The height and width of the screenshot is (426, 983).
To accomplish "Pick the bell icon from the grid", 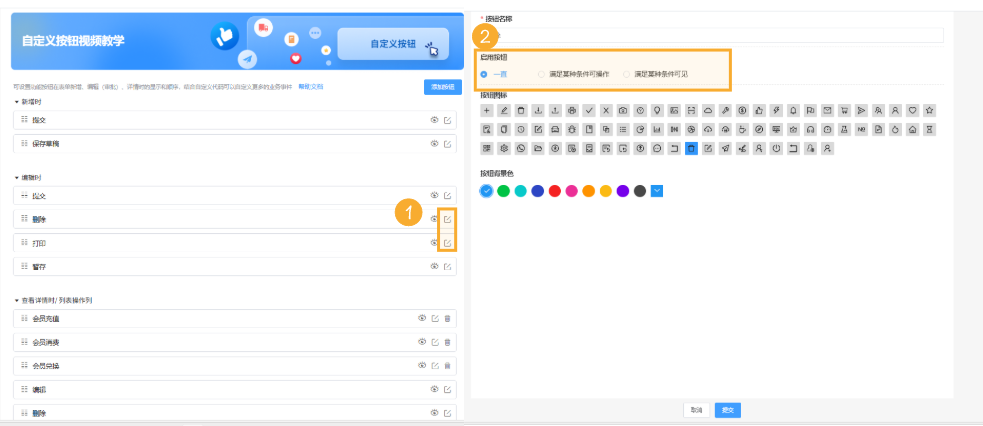I will 794,110.
